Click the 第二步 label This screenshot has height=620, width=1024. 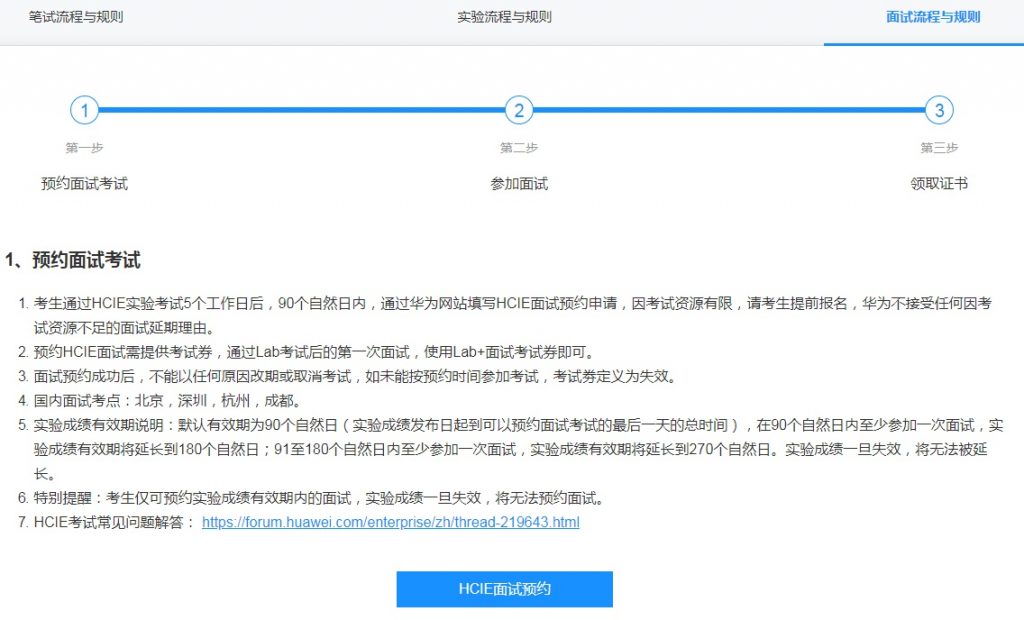click(x=519, y=148)
